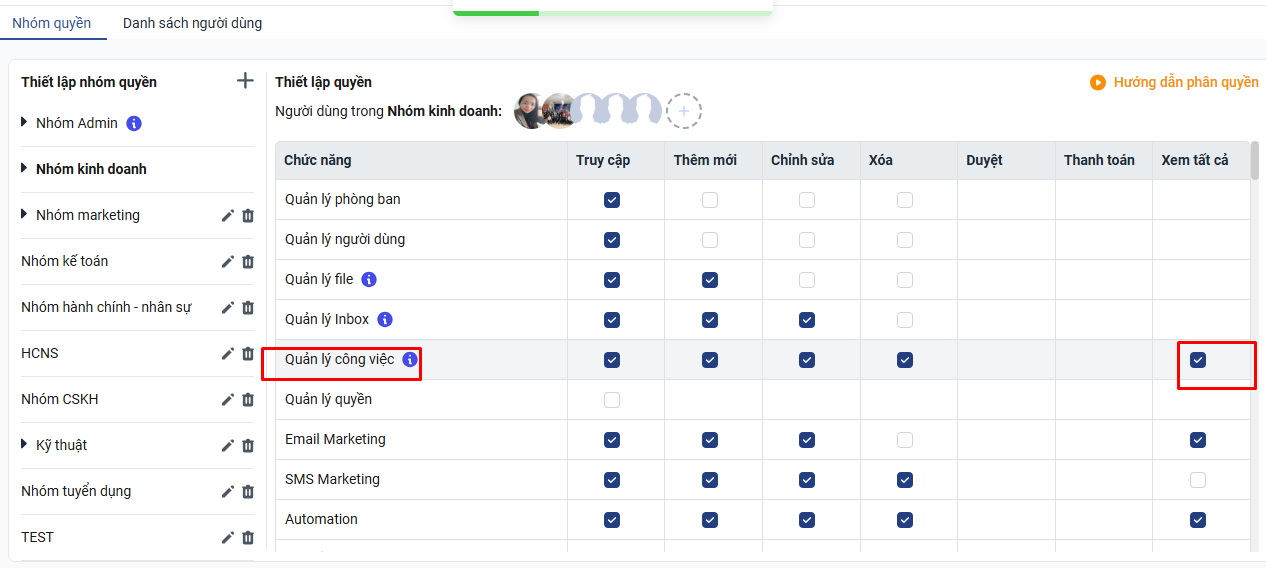Click the info icon next to Nhóm Admin
The width and height of the screenshot is (1266, 568).
(134, 124)
